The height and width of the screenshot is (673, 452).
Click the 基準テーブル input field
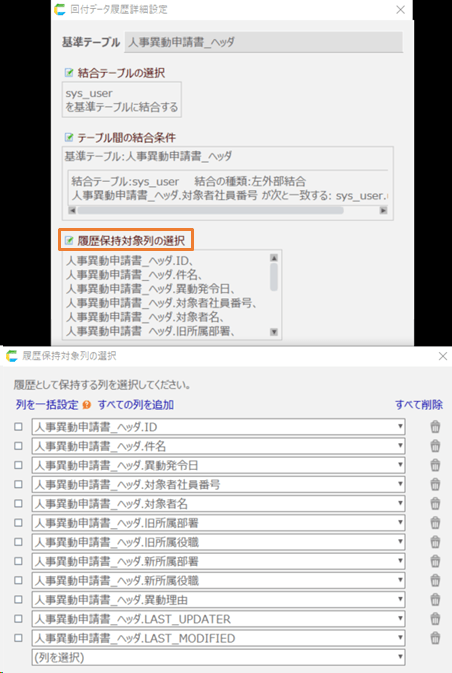(x=264, y=42)
